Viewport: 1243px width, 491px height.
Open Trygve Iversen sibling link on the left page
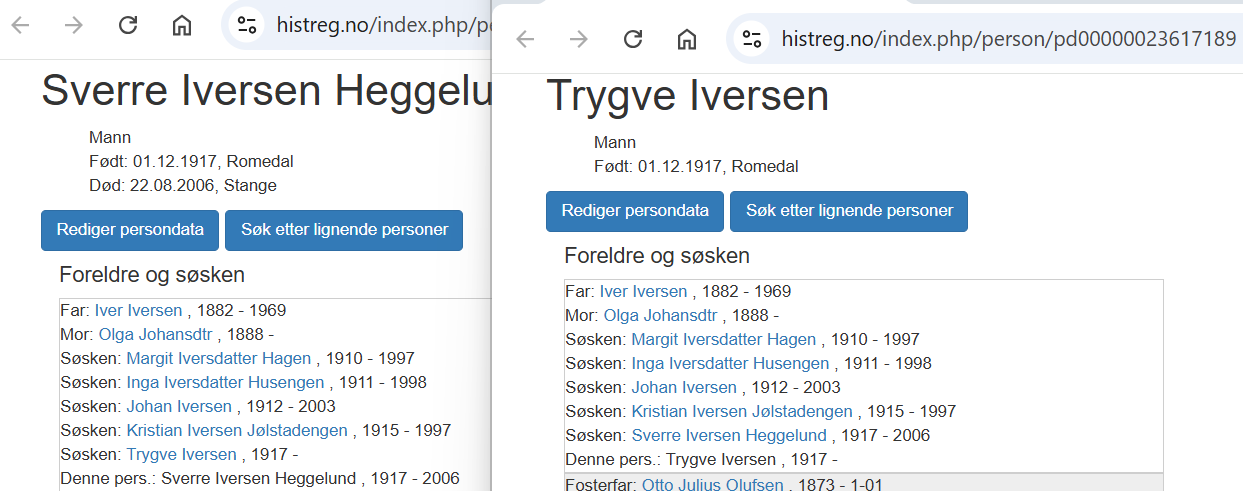tap(181, 454)
